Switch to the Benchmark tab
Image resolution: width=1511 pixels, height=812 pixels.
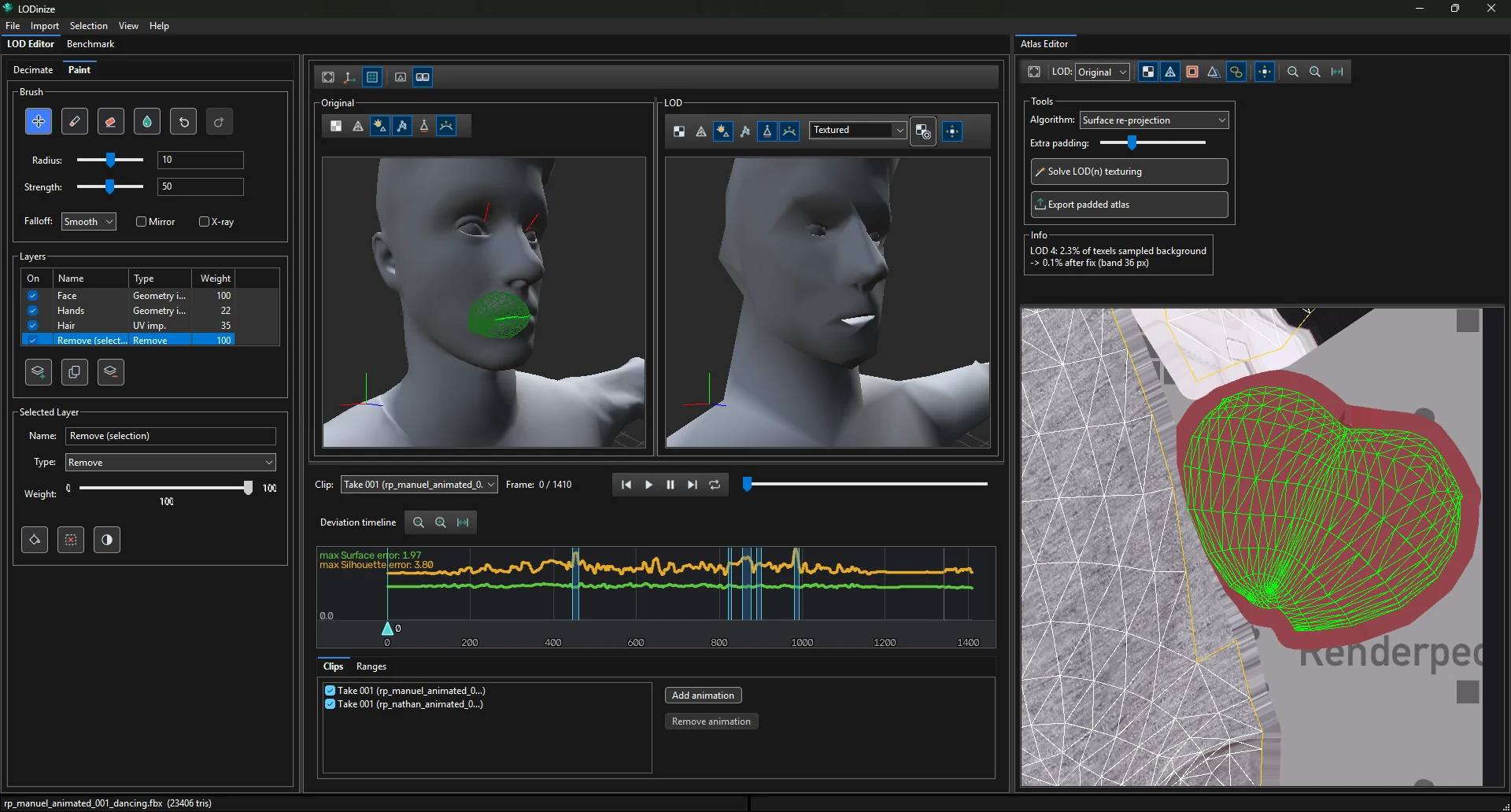click(91, 44)
